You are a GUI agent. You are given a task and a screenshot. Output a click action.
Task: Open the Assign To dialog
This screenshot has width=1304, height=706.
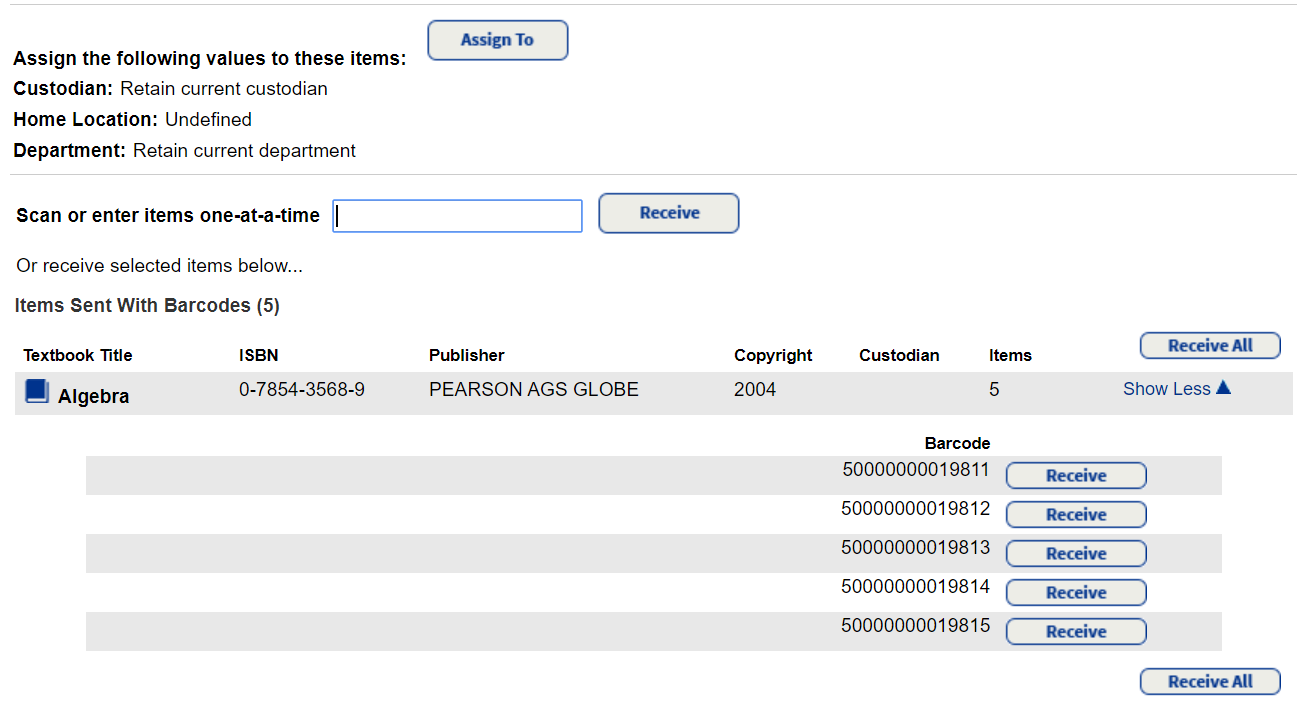(x=497, y=40)
